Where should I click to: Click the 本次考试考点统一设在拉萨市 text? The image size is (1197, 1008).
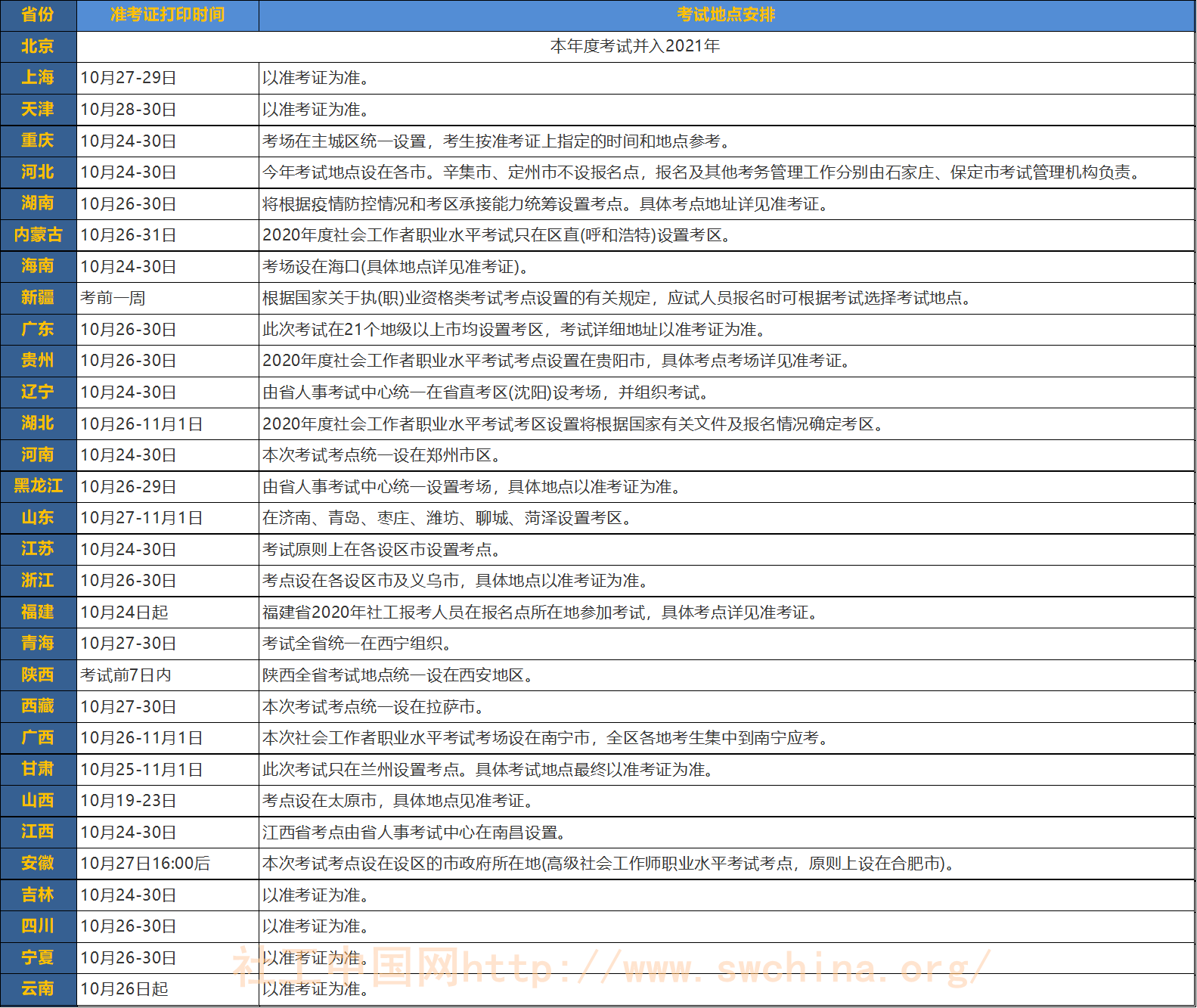click(x=369, y=707)
